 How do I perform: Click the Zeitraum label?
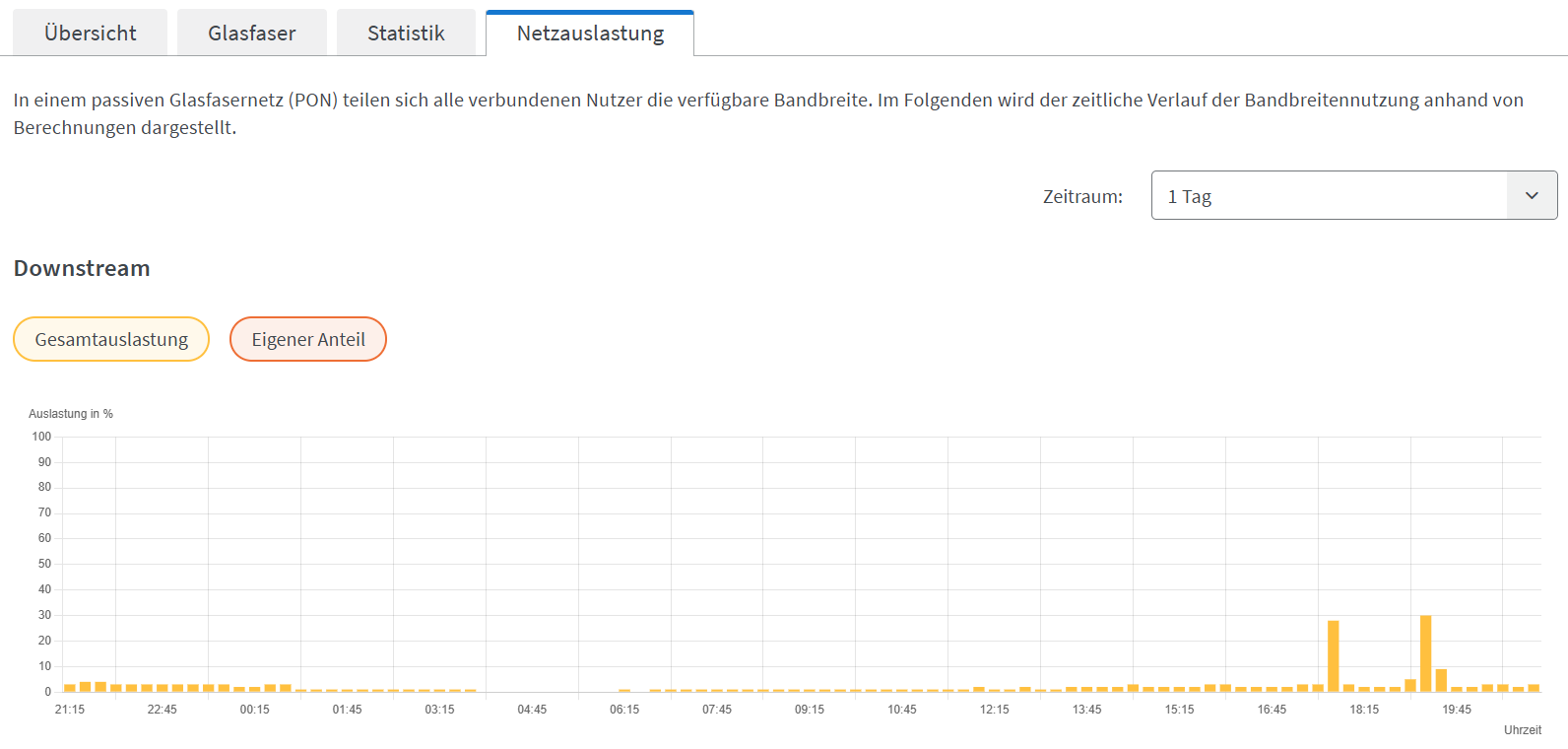1082,196
